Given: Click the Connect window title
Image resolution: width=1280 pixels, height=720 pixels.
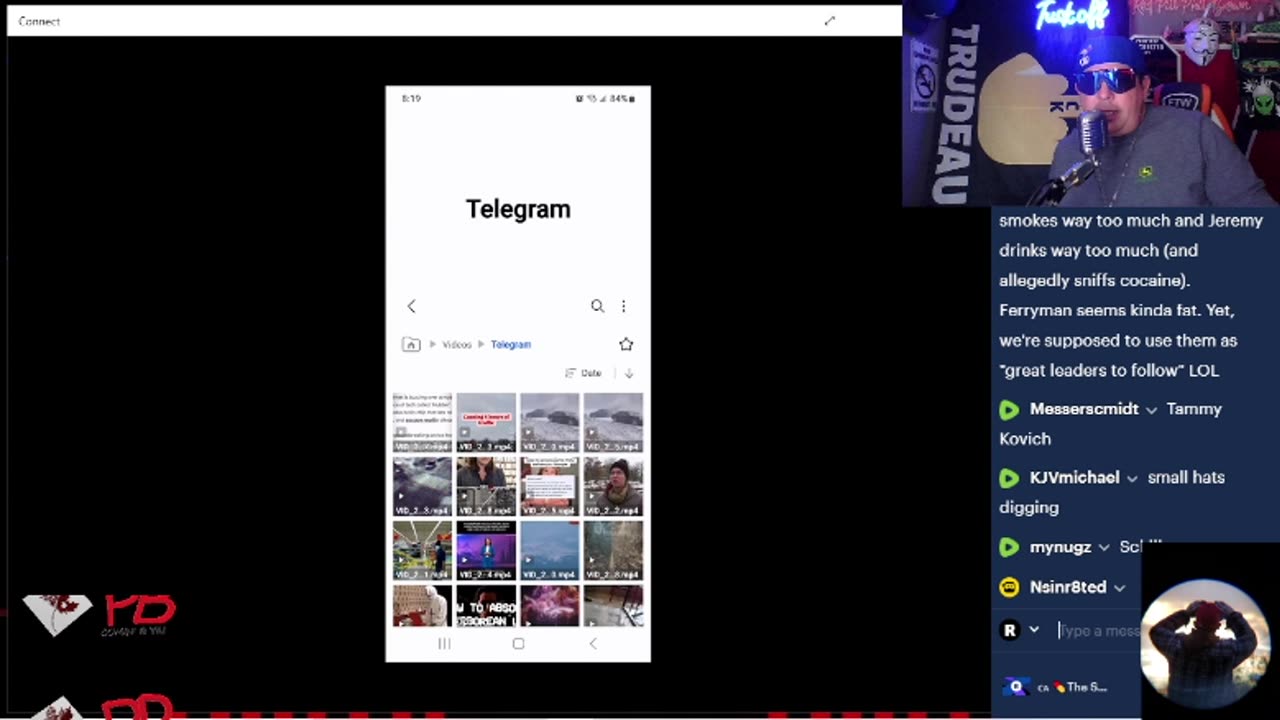Looking at the screenshot, I should pyautogui.click(x=39, y=21).
